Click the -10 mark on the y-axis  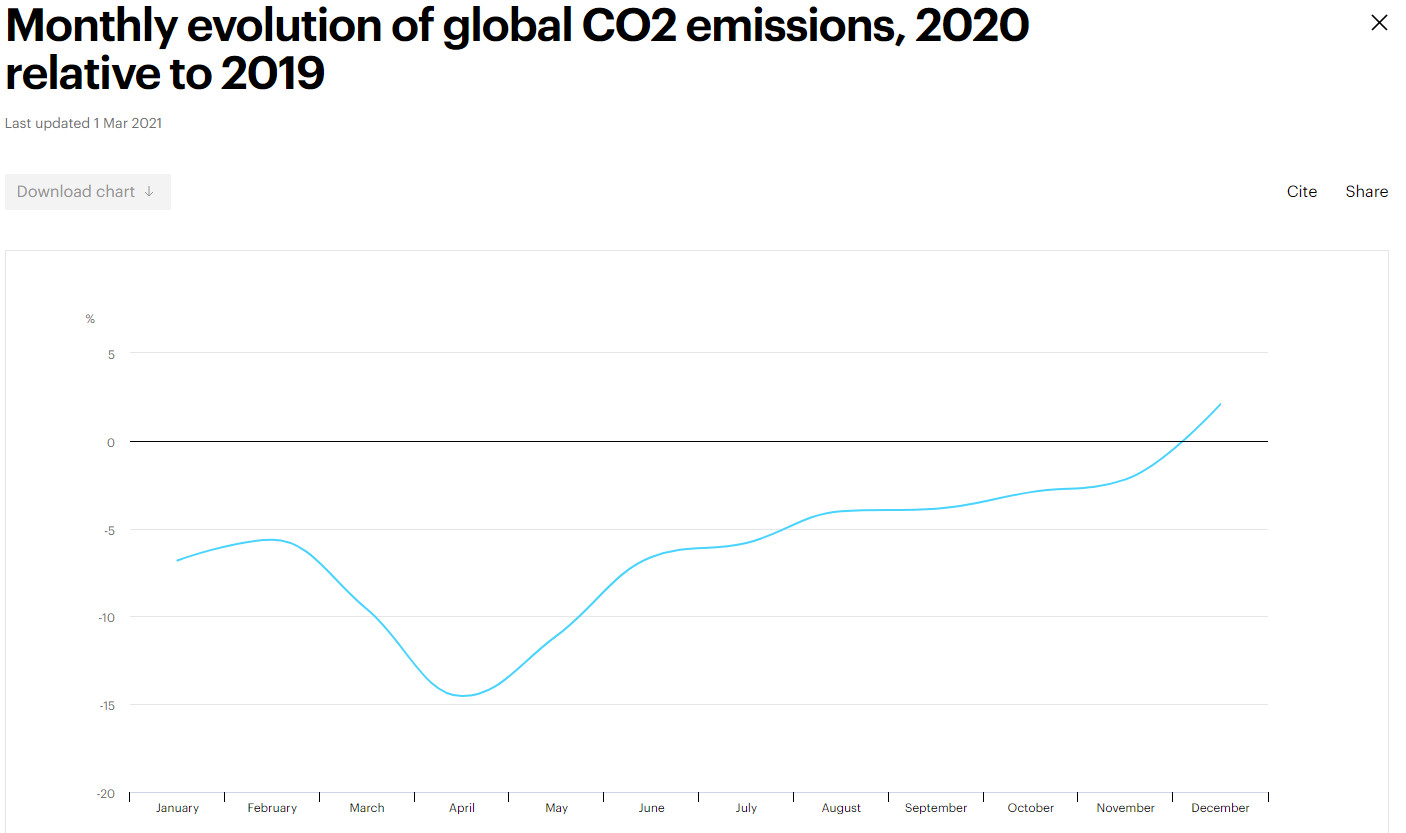104,617
